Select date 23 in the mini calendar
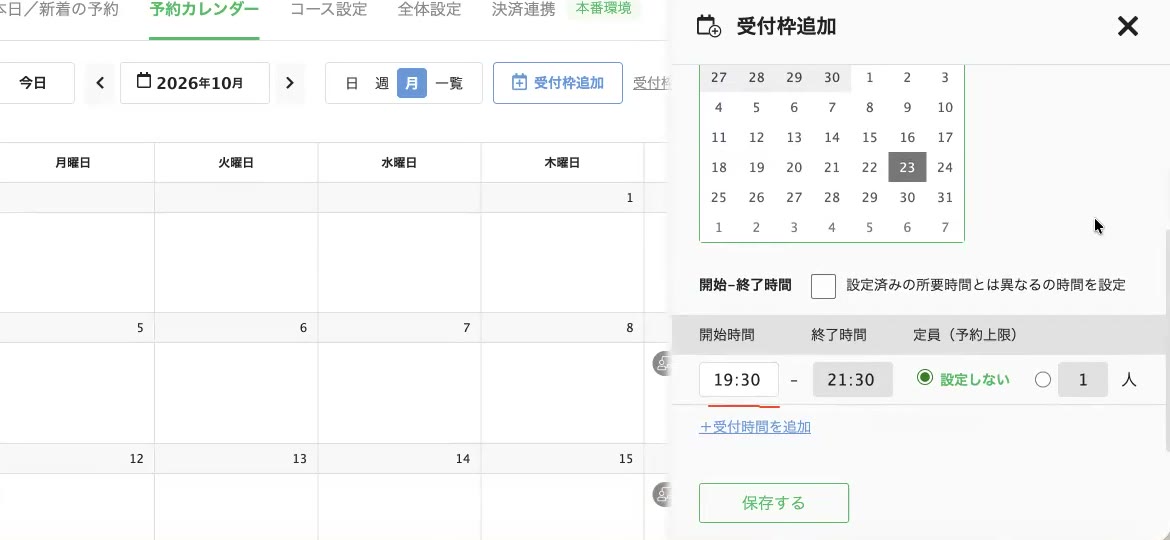 (x=907, y=167)
